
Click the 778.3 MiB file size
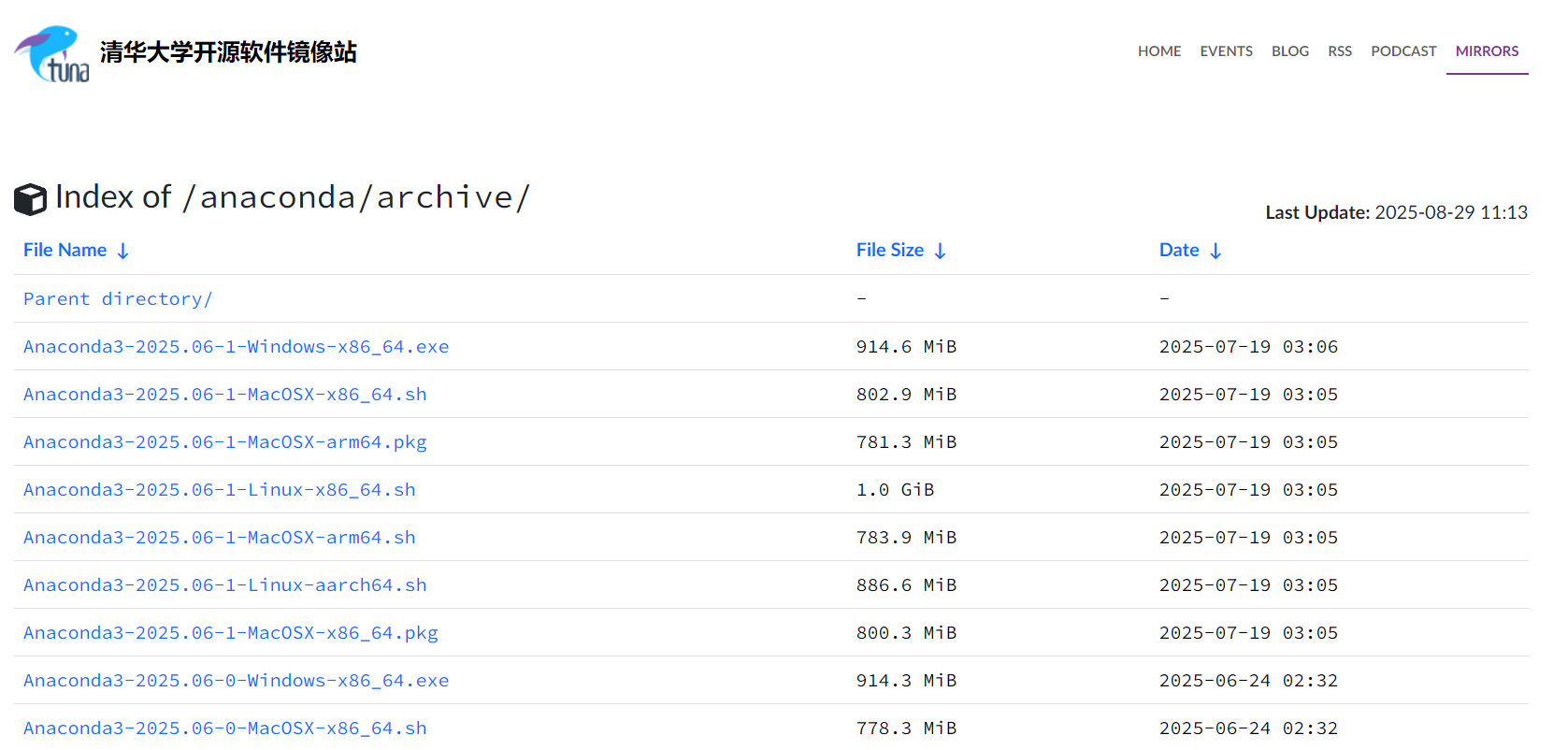tap(906, 728)
